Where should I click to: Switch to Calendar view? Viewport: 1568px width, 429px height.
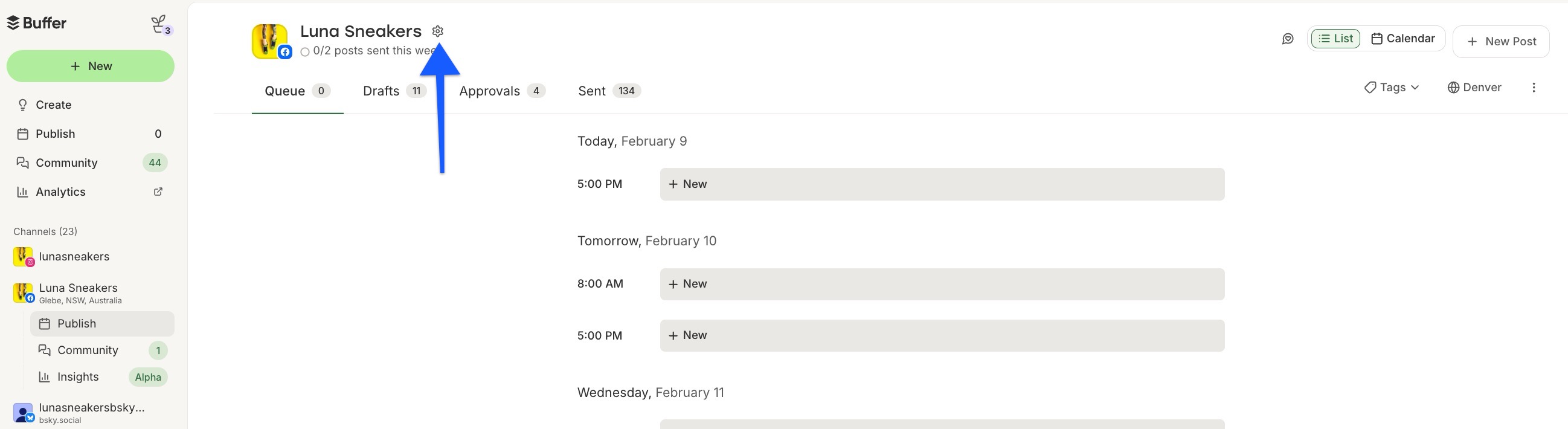point(1403,39)
